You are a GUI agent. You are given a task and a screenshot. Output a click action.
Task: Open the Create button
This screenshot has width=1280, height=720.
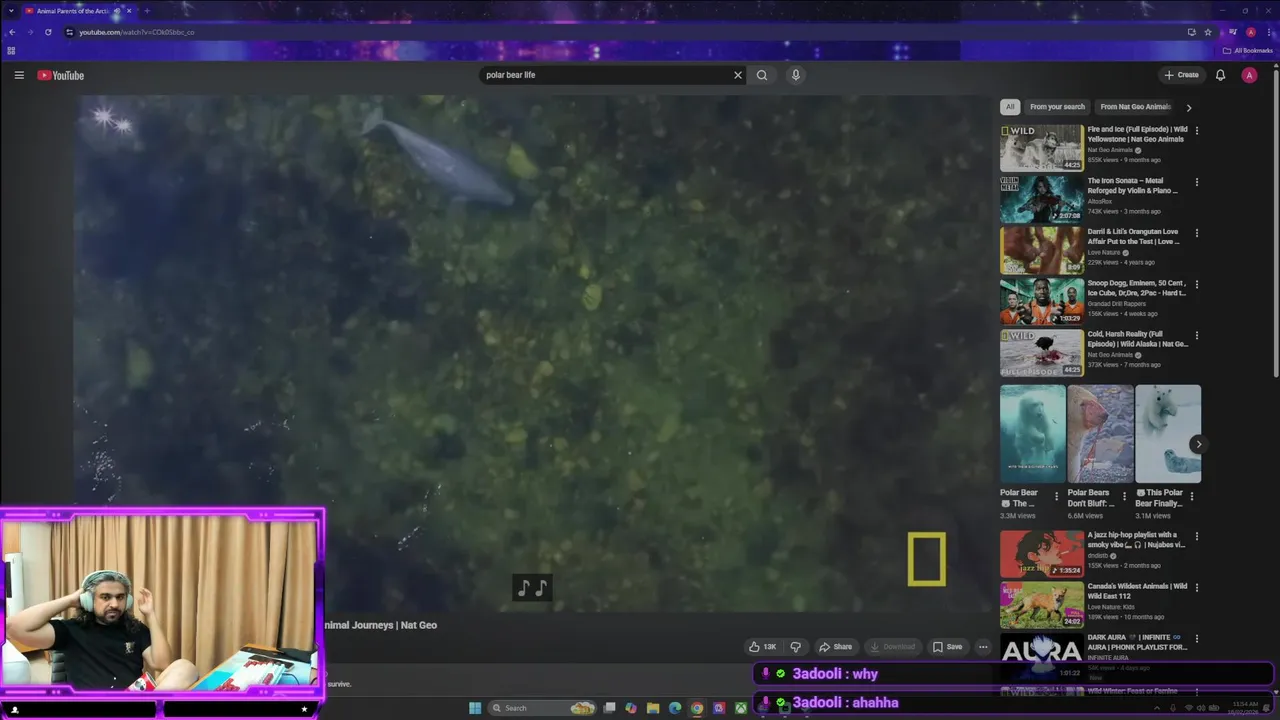(x=1181, y=75)
